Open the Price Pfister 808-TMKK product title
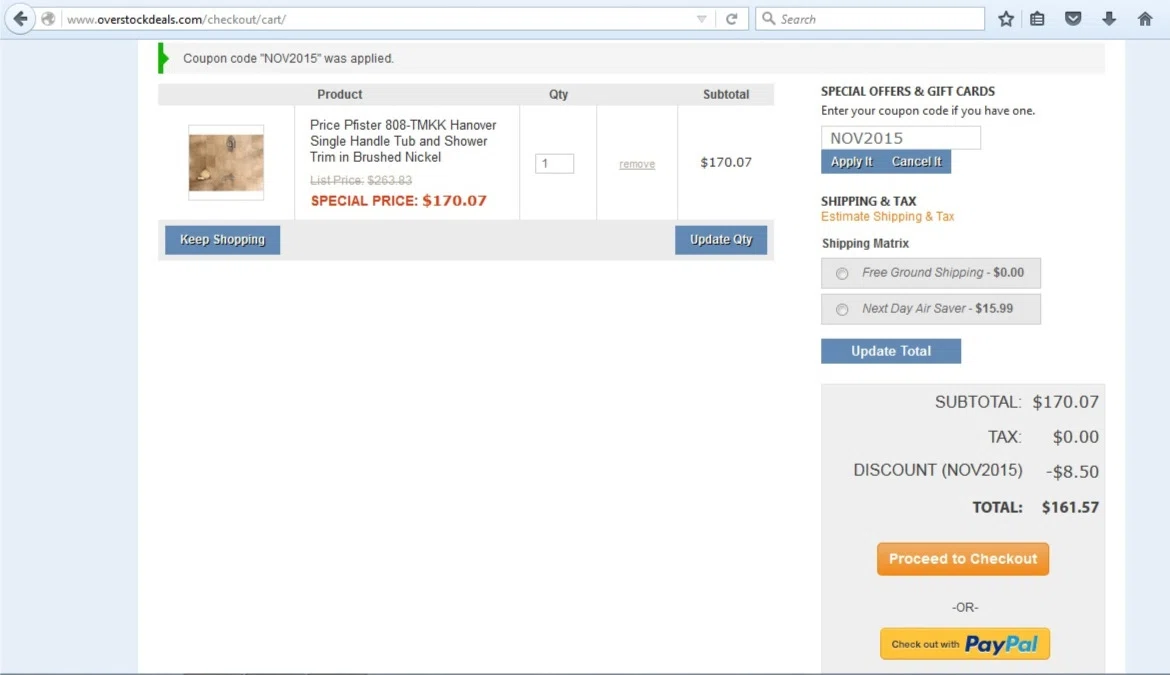This screenshot has width=1170, height=675. 403,141
